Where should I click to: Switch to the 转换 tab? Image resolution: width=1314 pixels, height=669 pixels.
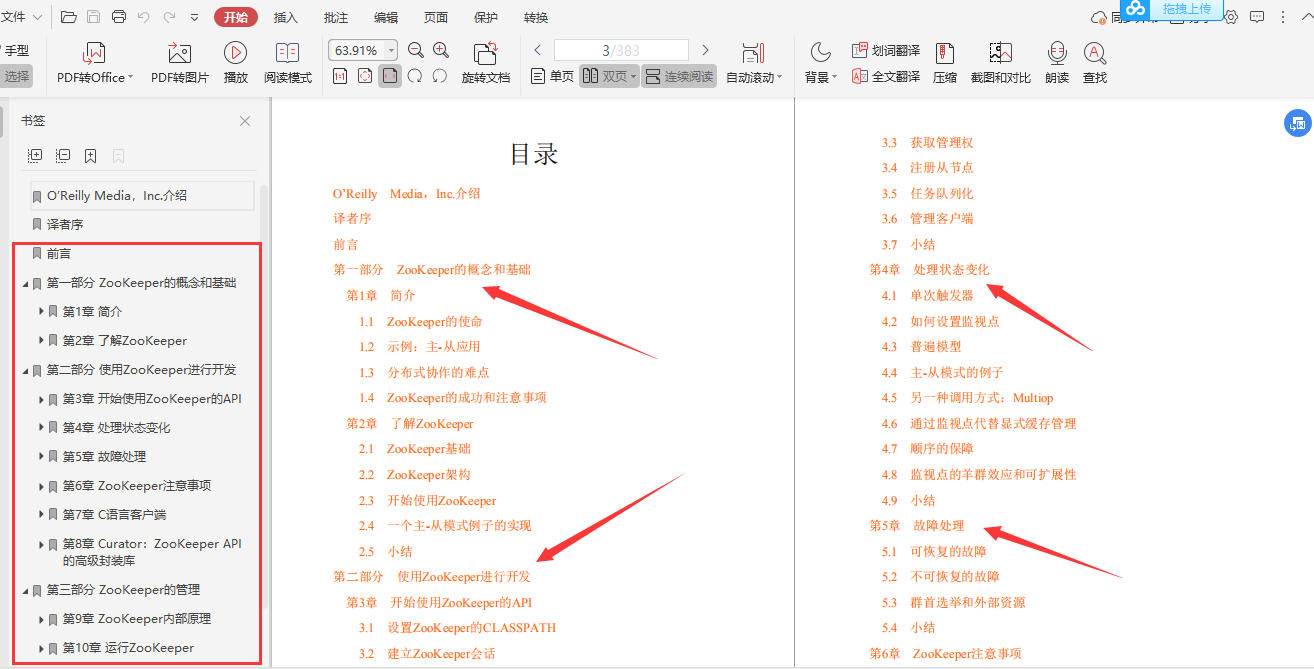pos(536,17)
